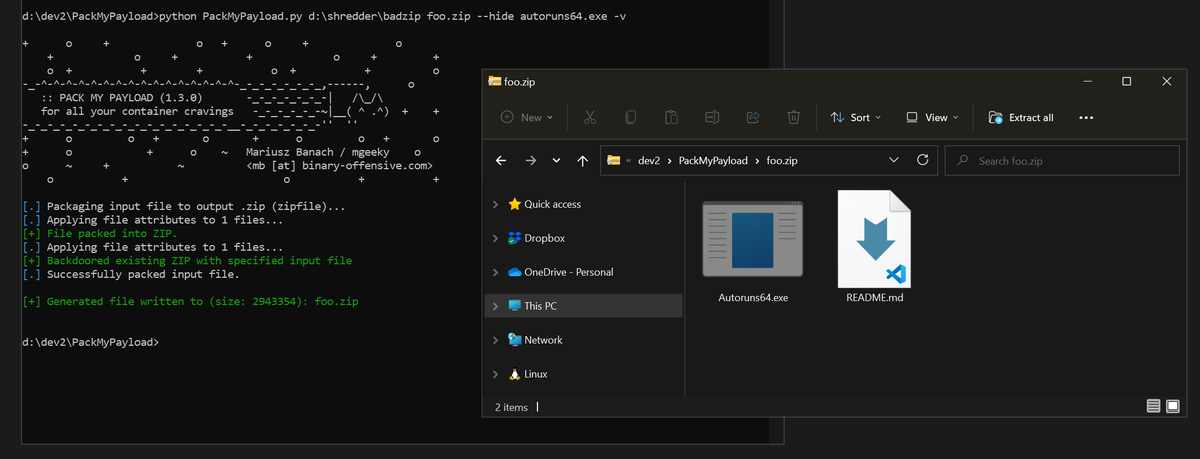Select the Autoruns64.exe file icon
The width and height of the screenshot is (1200, 459).
753,240
